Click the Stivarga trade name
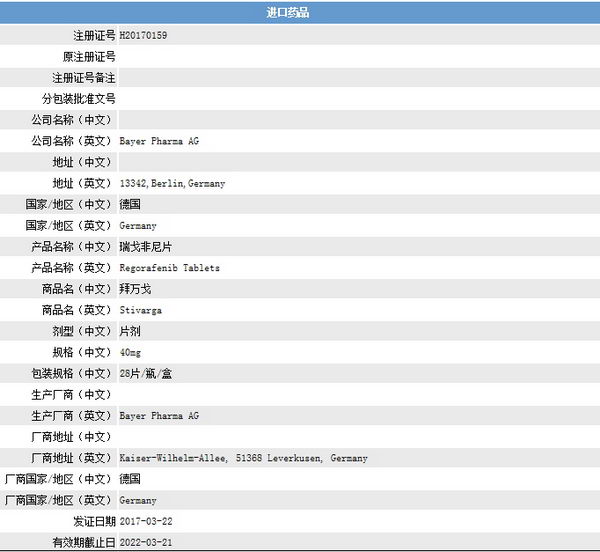This screenshot has width=600, height=552. 140,311
